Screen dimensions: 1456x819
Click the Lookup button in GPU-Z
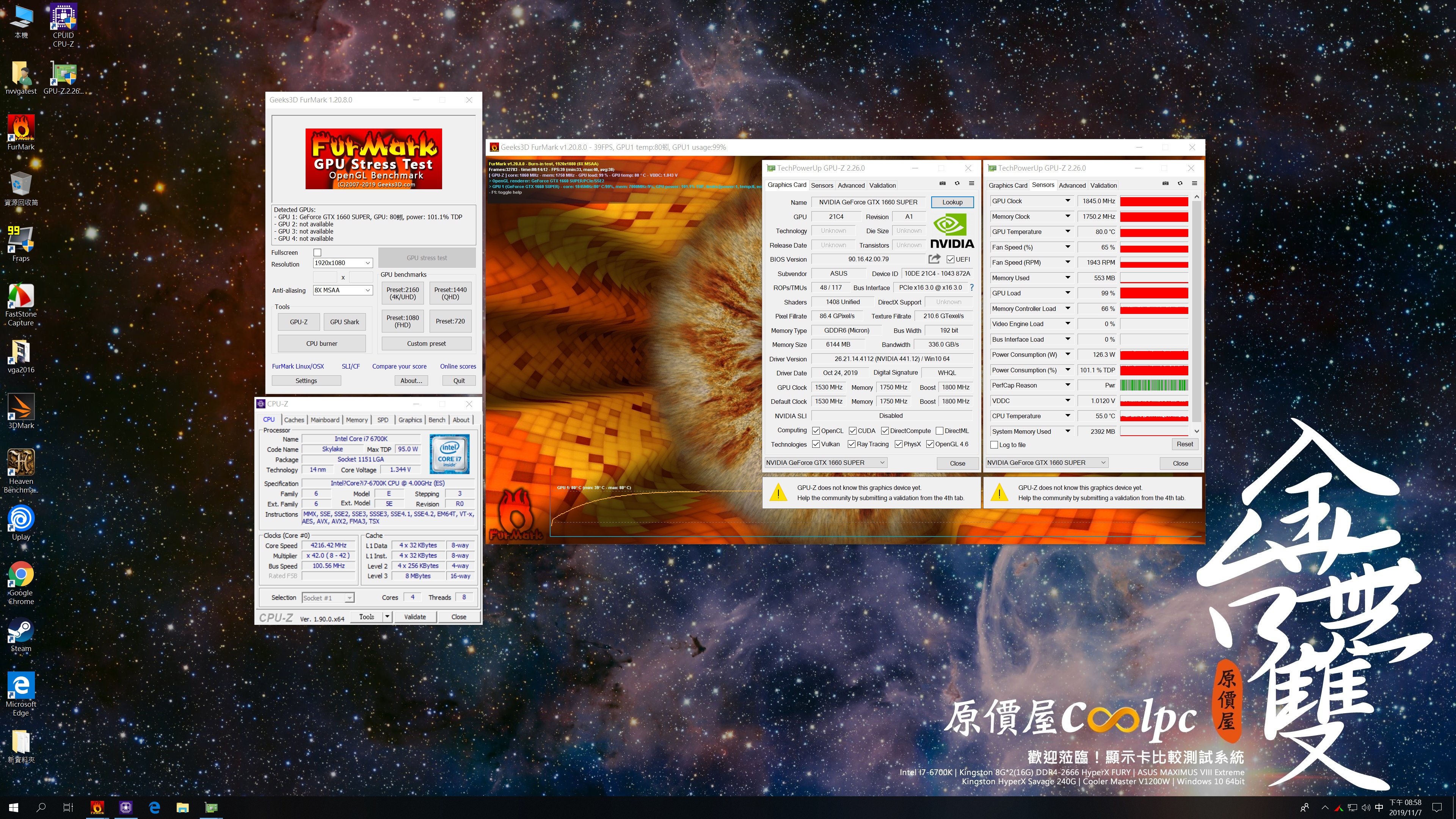(x=952, y=202)
